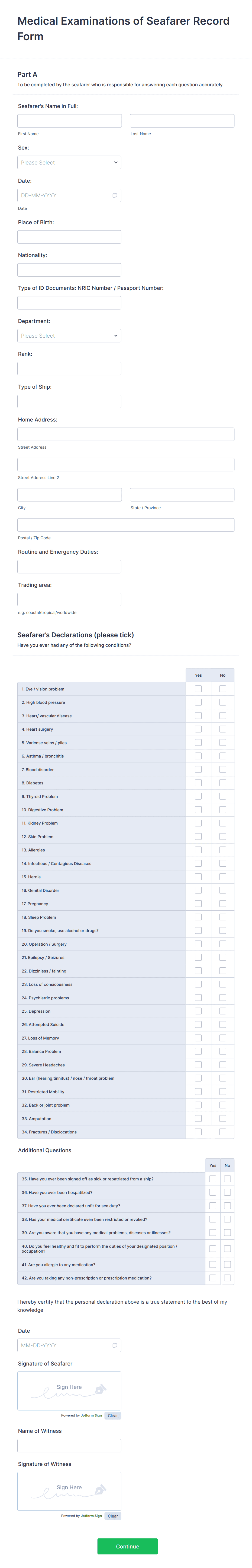
Task: Select Yes for ever been hospitalized
Action: [212, 1192]
